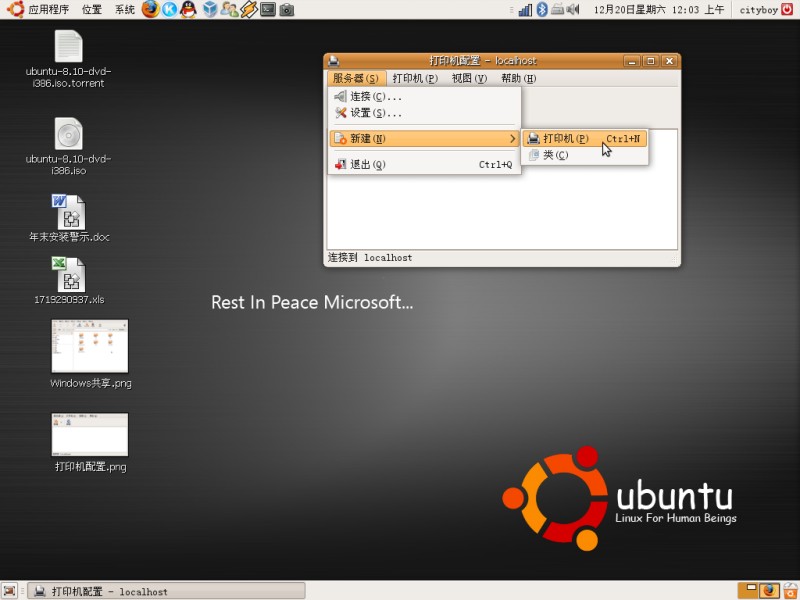Select ubuntu-8.10-dvd-i386.iso.torrent desktop file
This screenshot has height=600, width=800.
click(68, 59)
